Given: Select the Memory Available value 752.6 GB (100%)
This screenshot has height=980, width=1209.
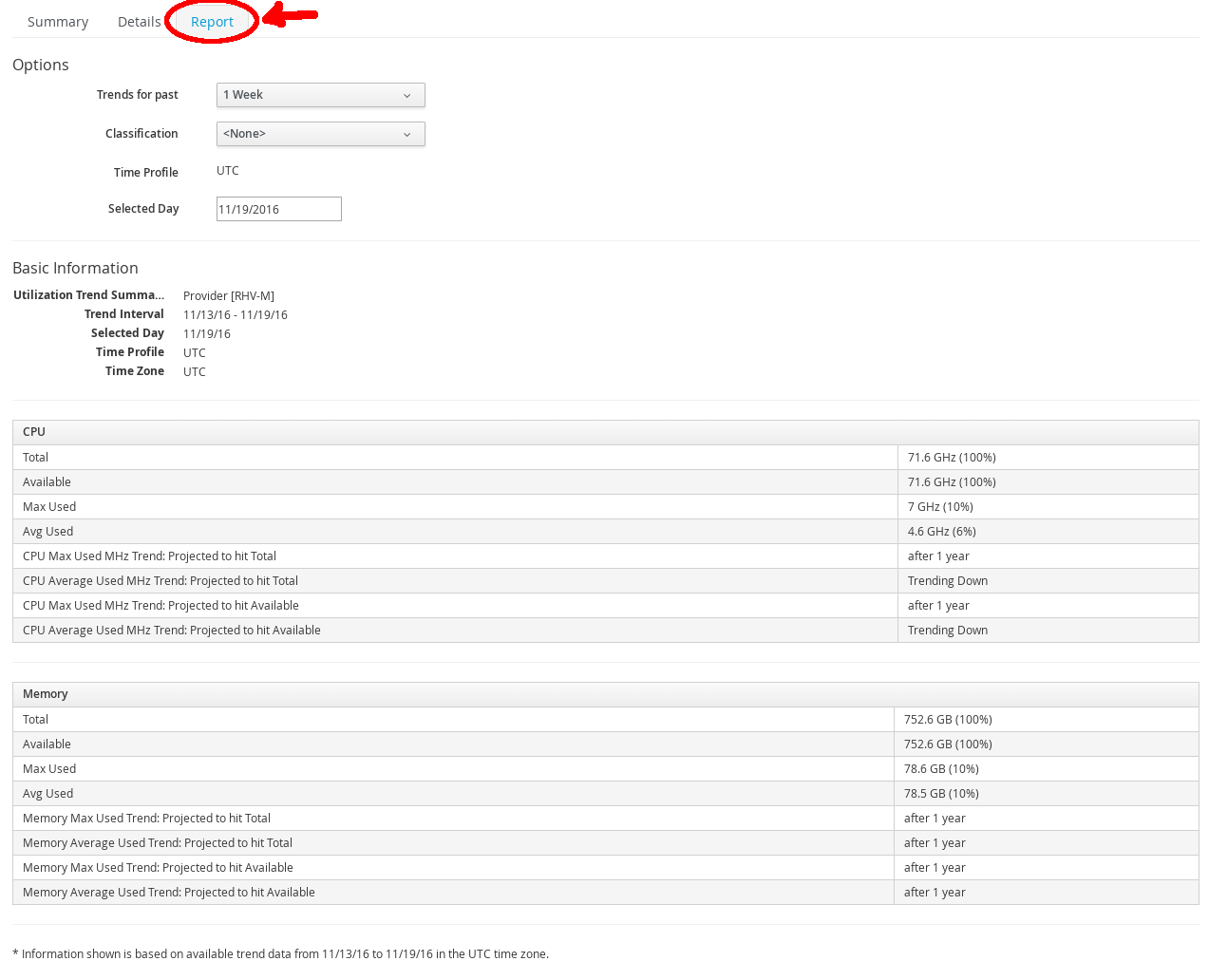Looking at the screenshot, I should (948, 744).
